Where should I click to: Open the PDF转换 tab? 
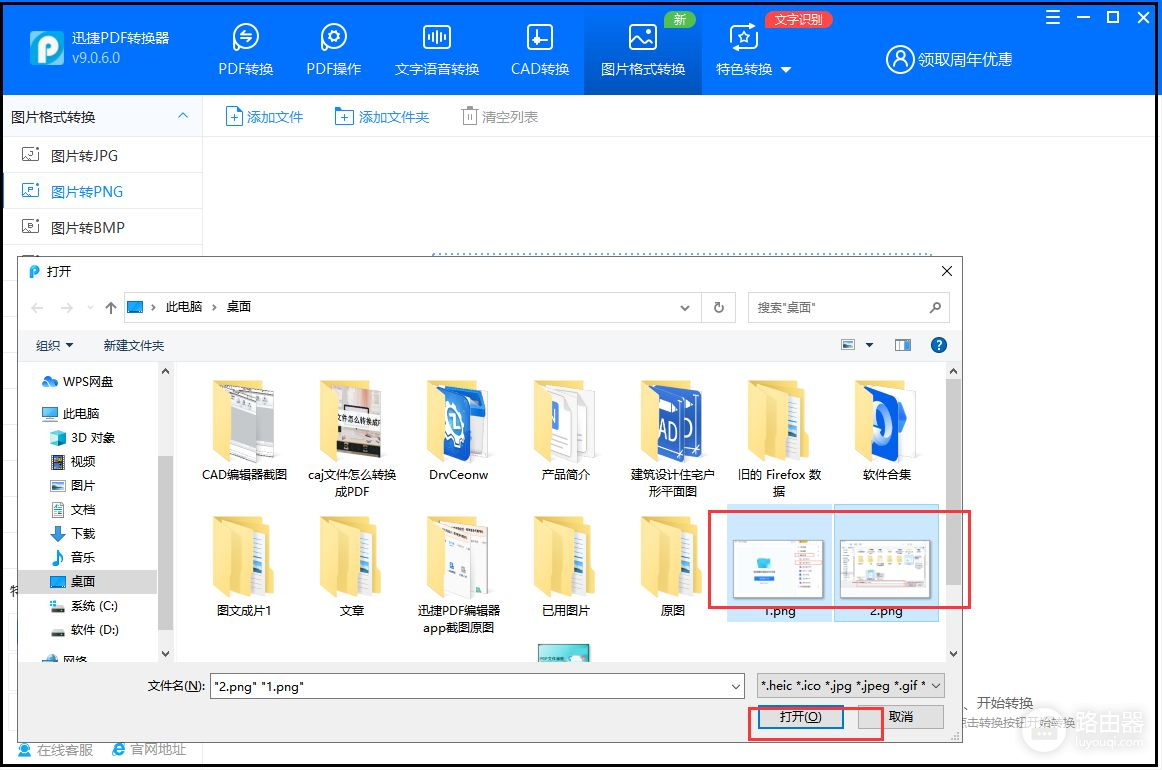tap(245, 50)
